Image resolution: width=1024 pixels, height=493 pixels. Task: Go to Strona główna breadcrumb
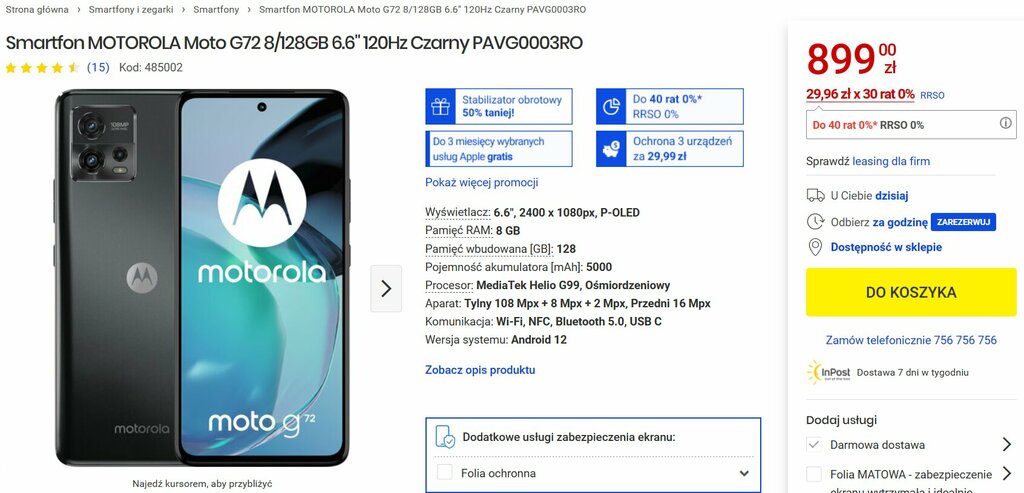click(x=37, y=10)
